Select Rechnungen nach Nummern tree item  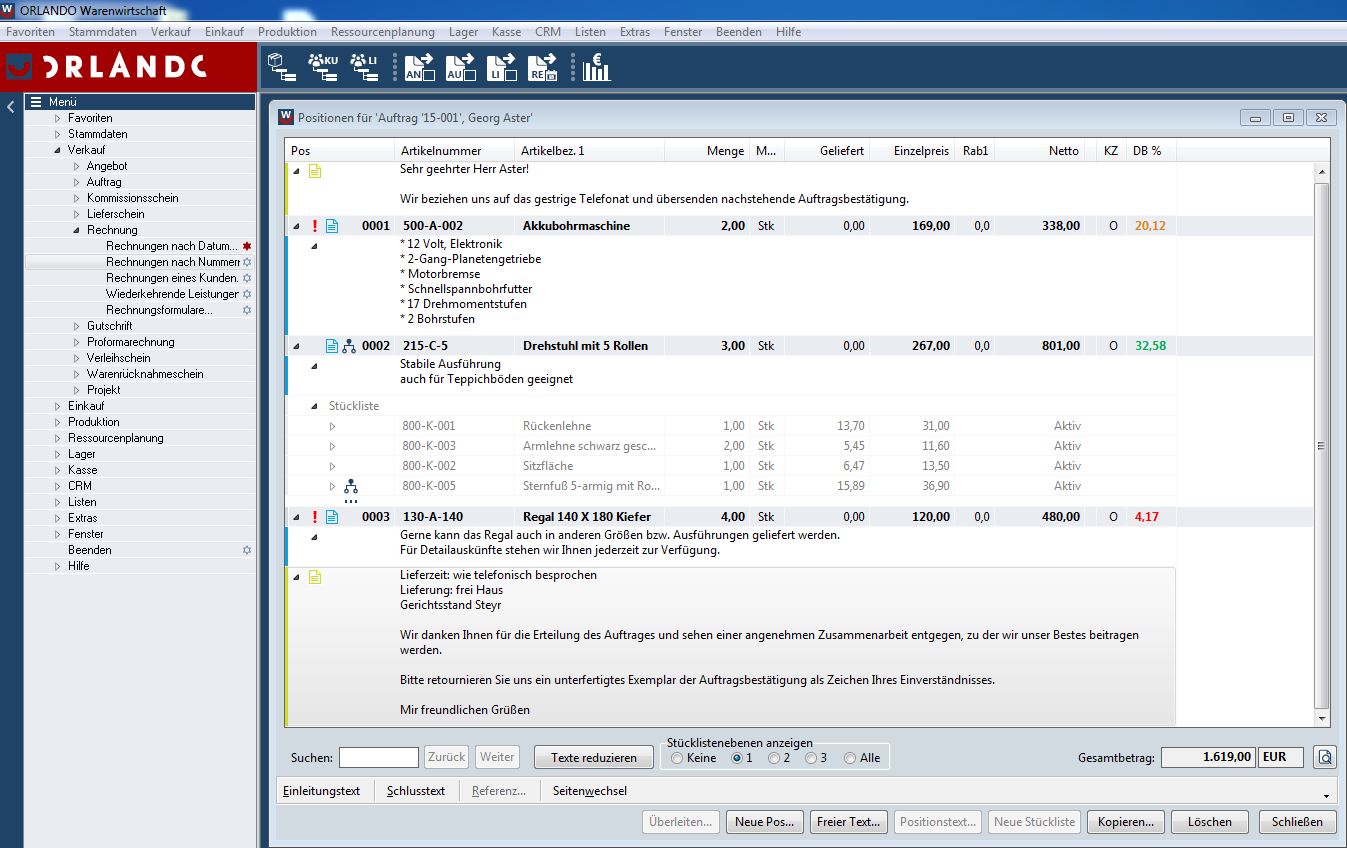[x=173, y=262]
